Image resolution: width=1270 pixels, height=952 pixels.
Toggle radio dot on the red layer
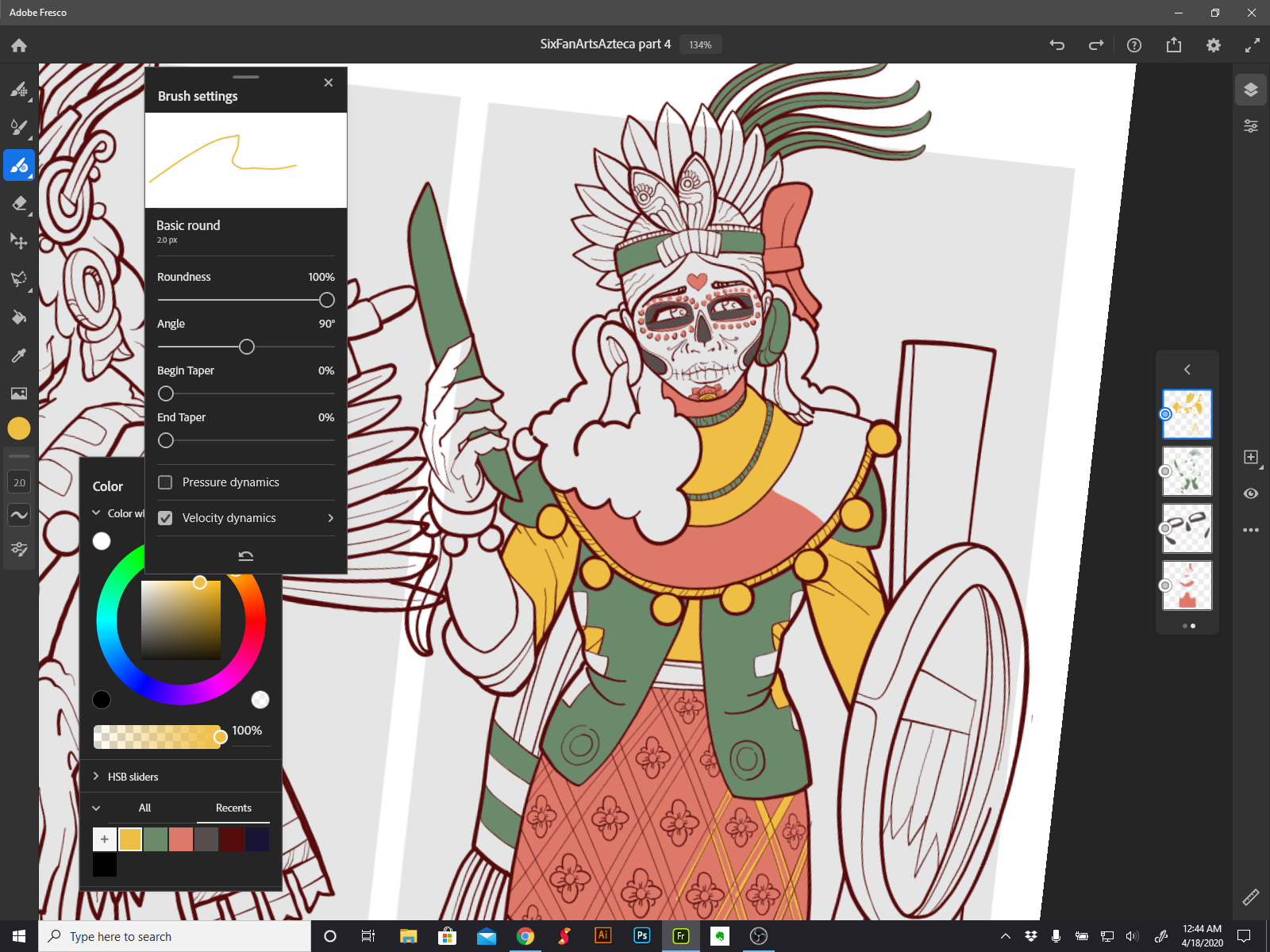1165,585
